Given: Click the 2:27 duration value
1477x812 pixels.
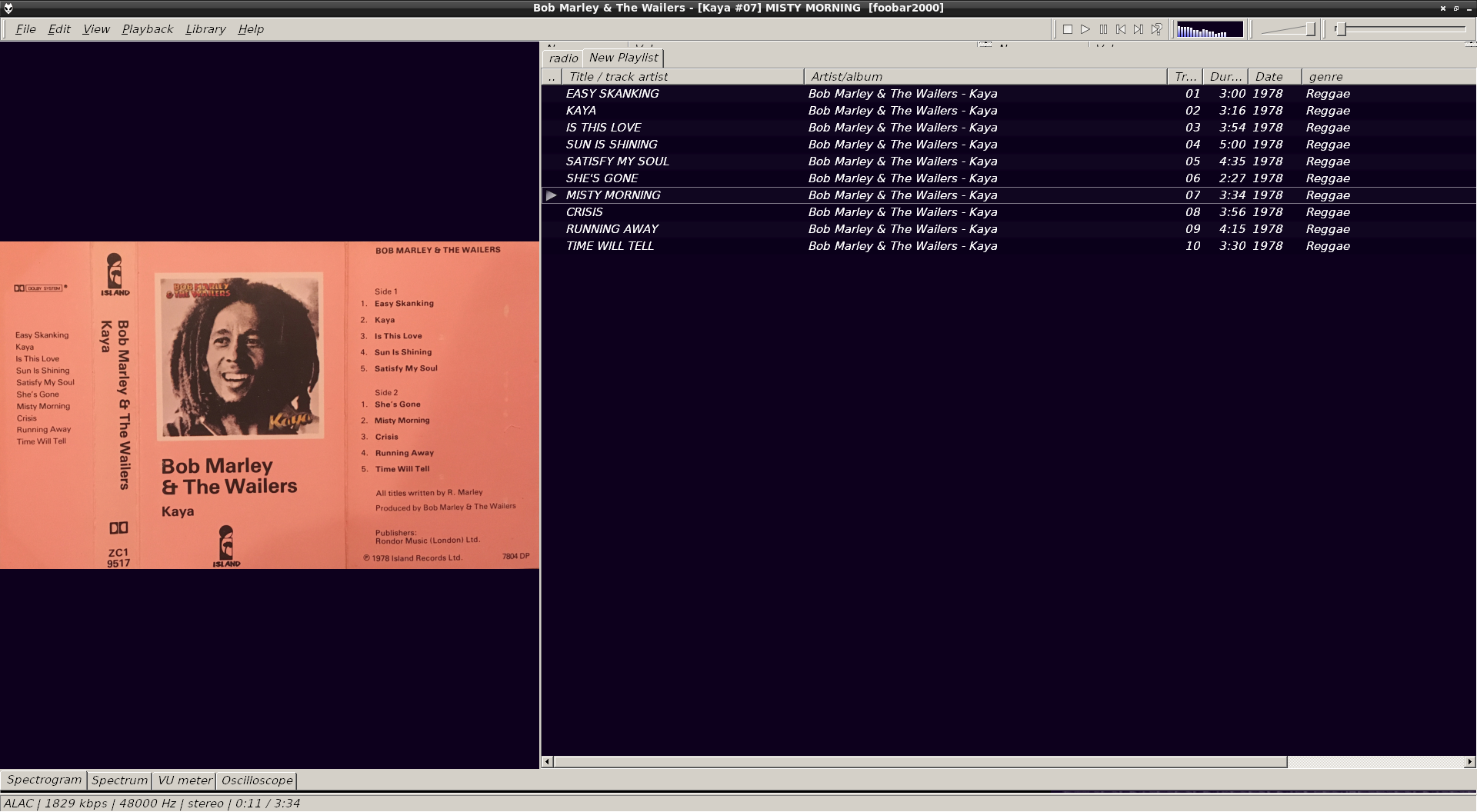Looking at the screenshot, I should (x=1232, y=178).
